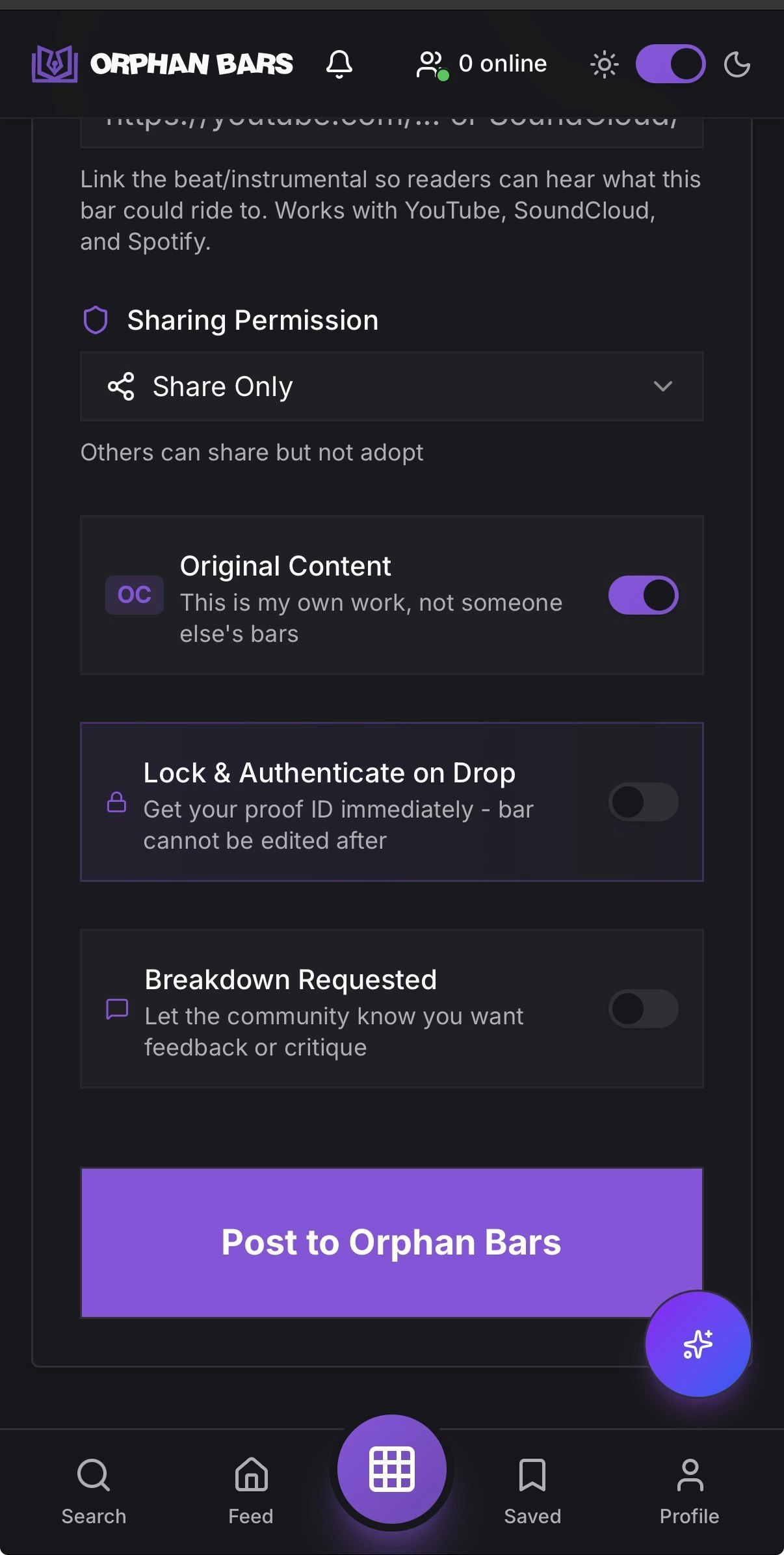The width and height of the screenshot is (784, 1555).
Task: Enable Lock & Authenticate on Drop
Action: [x=644, y=802]
